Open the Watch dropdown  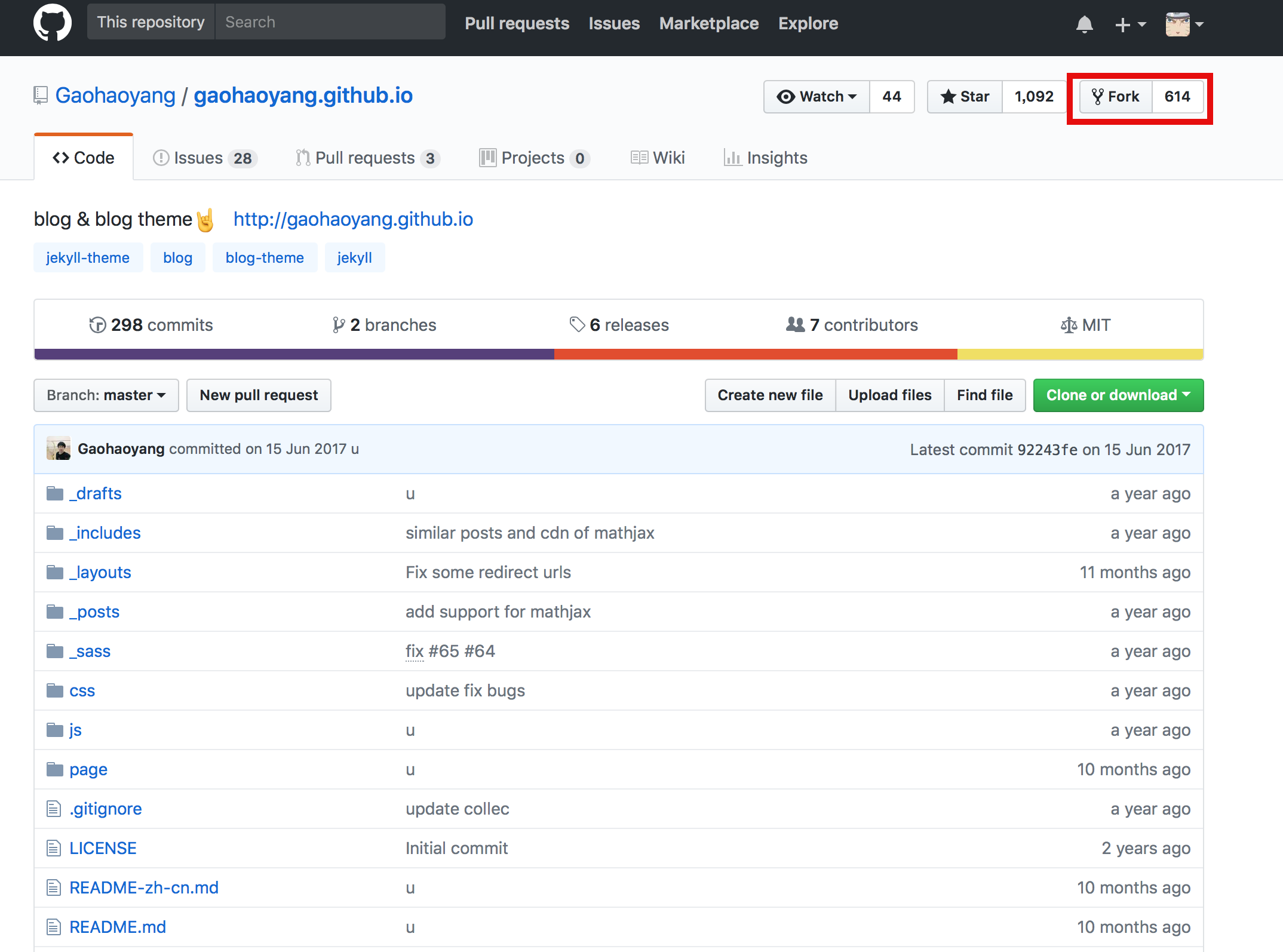(x=817, y=97)
